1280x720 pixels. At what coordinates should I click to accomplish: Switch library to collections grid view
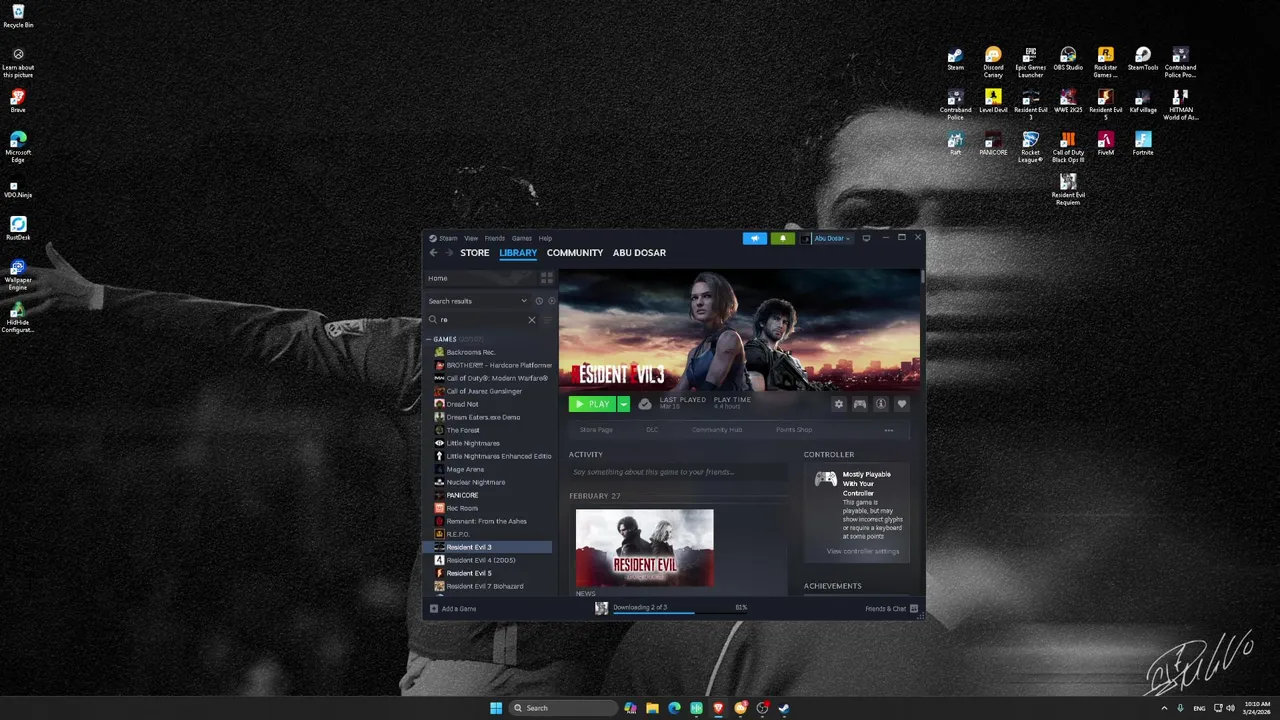point(547,278)
